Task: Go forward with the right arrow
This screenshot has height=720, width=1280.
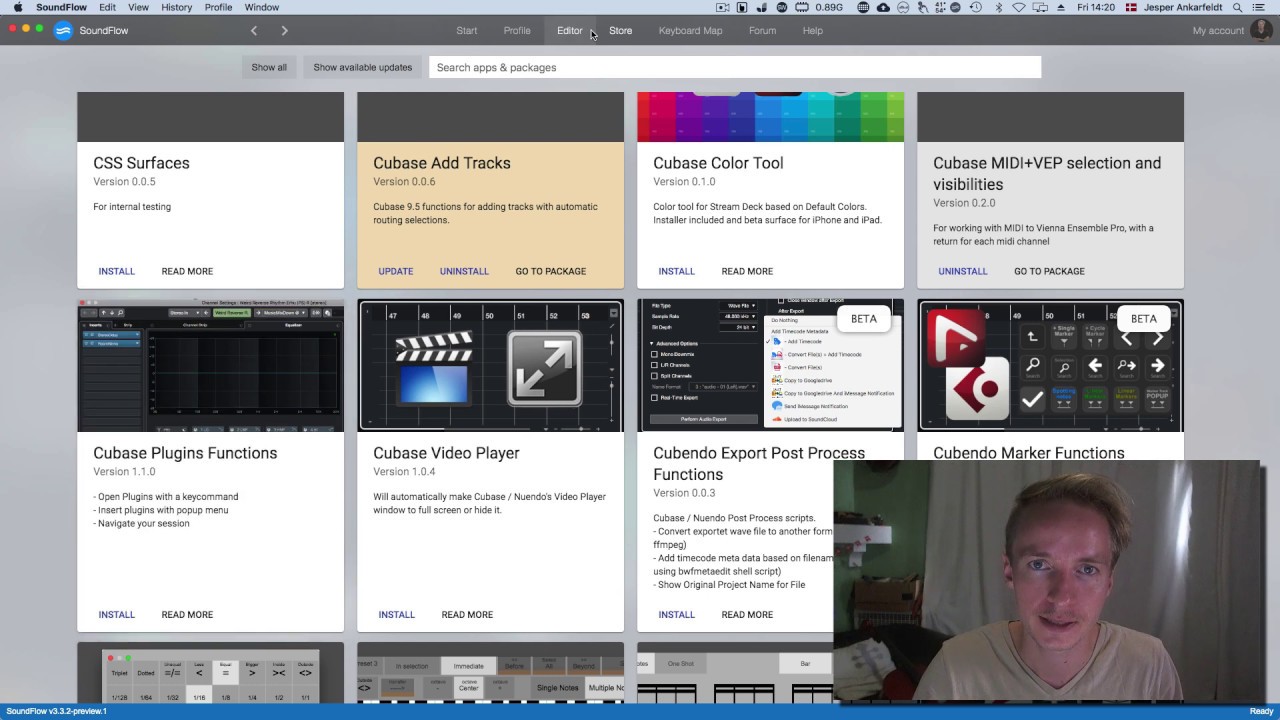Action: (284, 31)
